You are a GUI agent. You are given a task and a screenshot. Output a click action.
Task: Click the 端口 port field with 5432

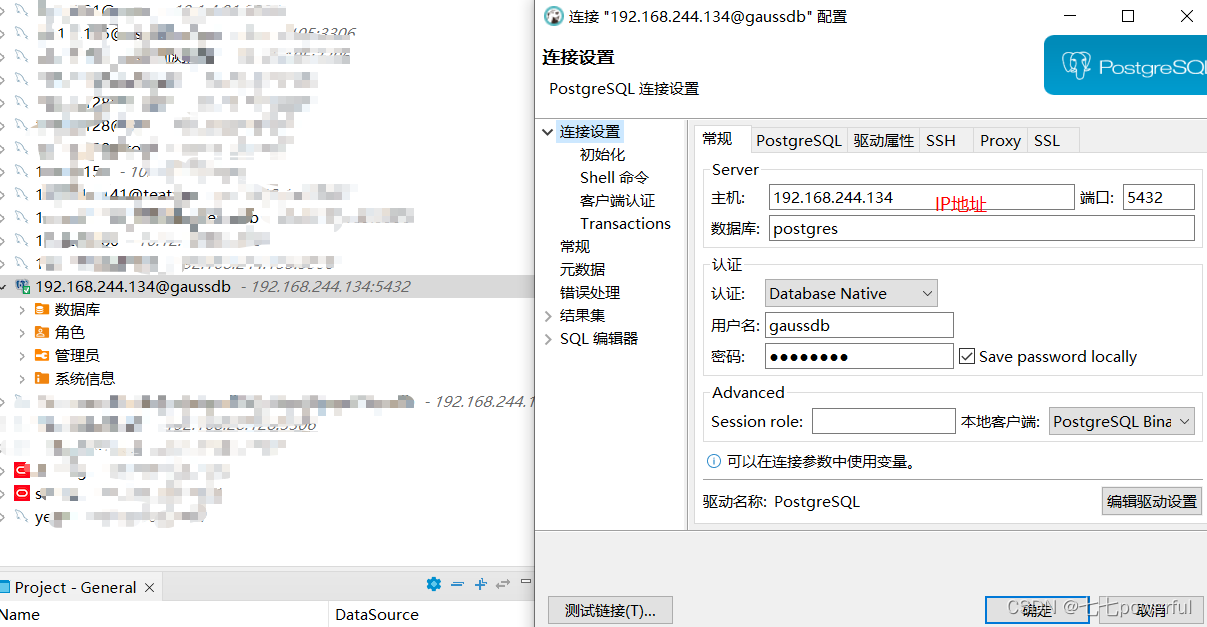pos(1158,197)
